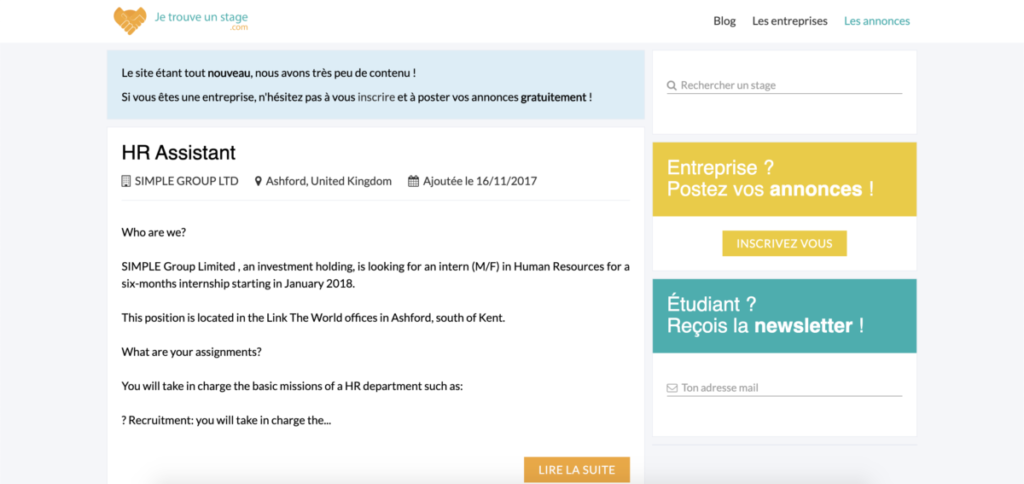The height and width of the screenshot is (484, 1024).
Task: Click the 'What are your assignments?' line
Action: [191, 351]
